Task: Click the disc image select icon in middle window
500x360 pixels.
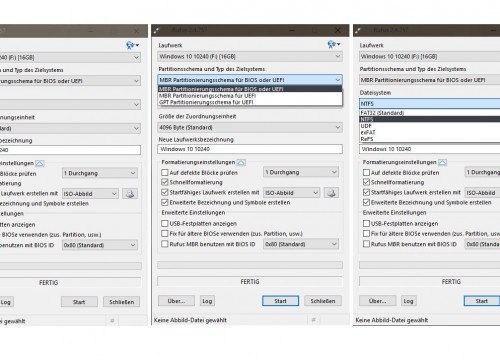Action: click(331, 193)
